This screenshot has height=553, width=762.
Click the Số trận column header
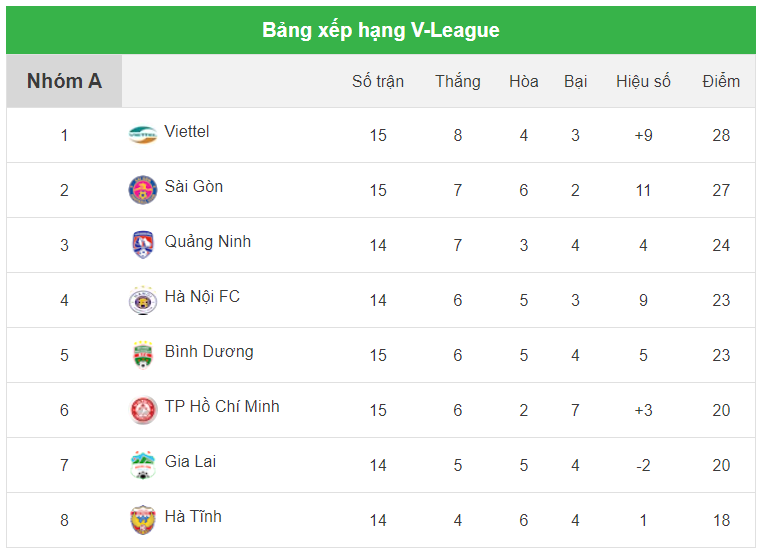pyautogui.click(x=378, y=81)
